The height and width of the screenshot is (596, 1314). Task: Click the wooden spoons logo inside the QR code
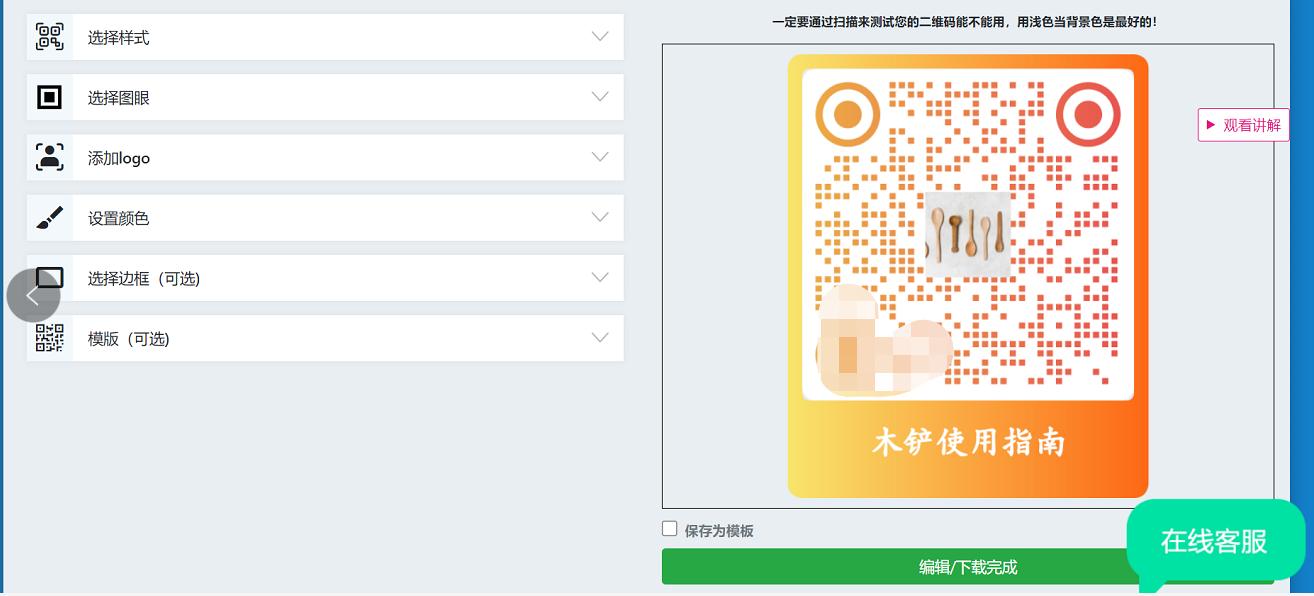(968, 233)
